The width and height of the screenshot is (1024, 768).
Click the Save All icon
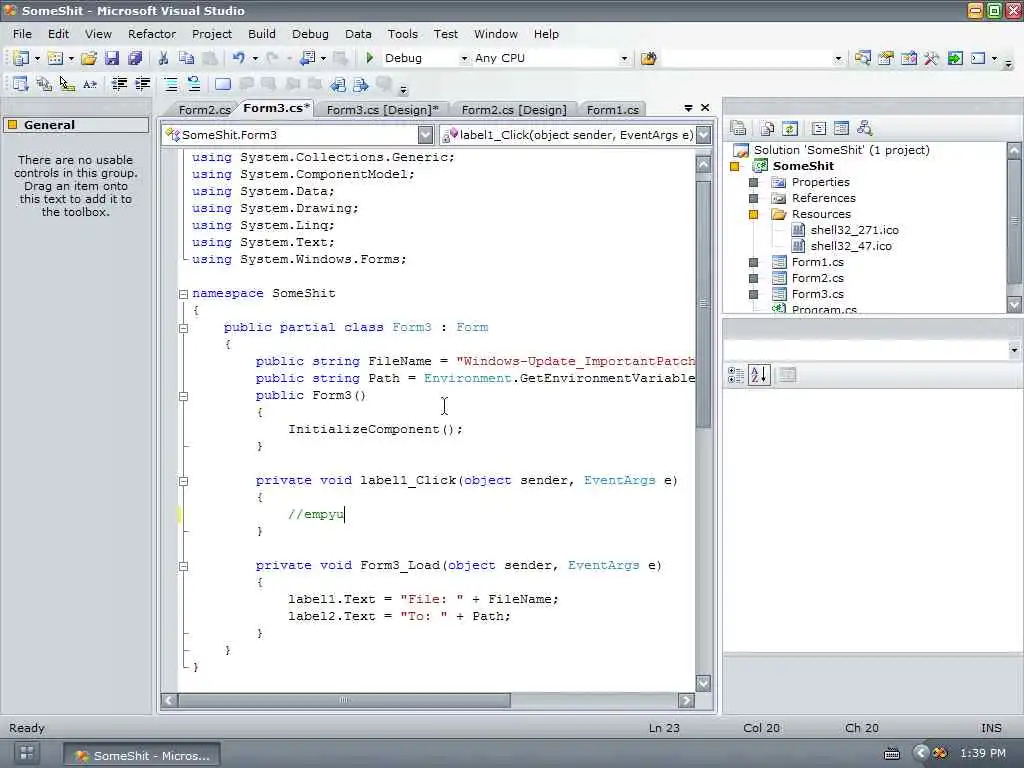[x=135, y=58]
